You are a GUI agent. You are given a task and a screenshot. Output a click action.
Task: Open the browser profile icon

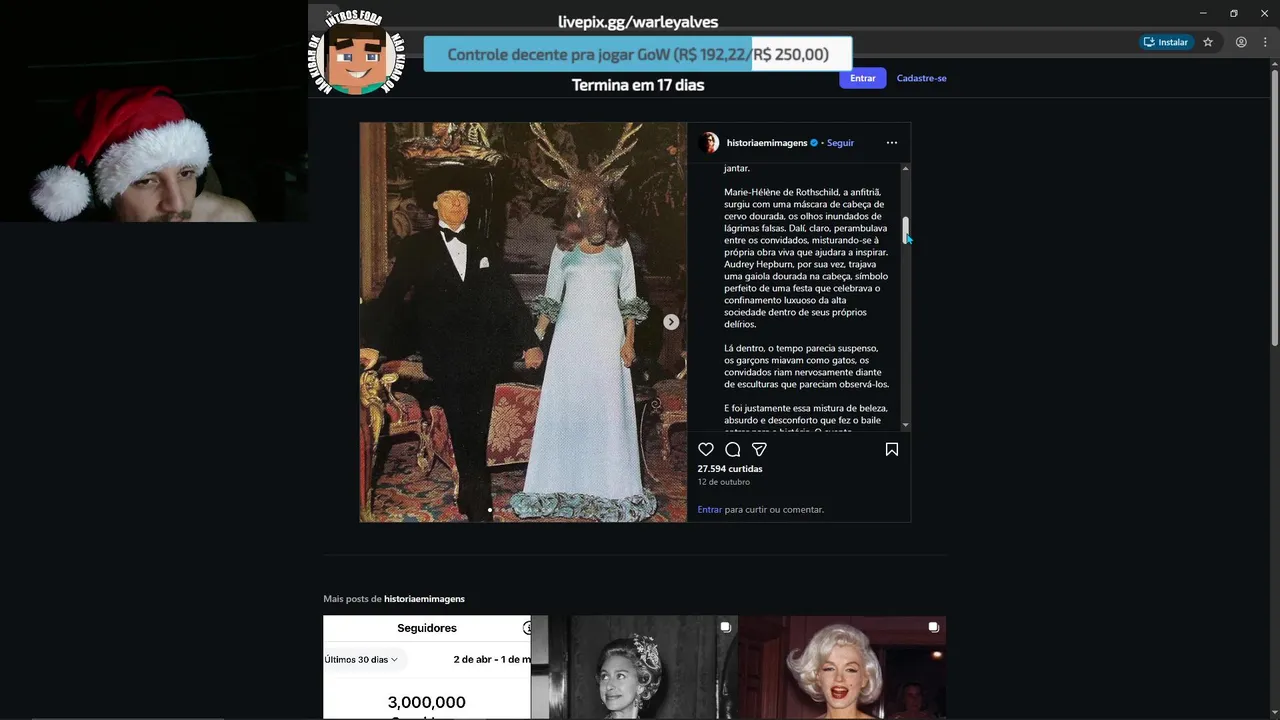coord(1241,42)
